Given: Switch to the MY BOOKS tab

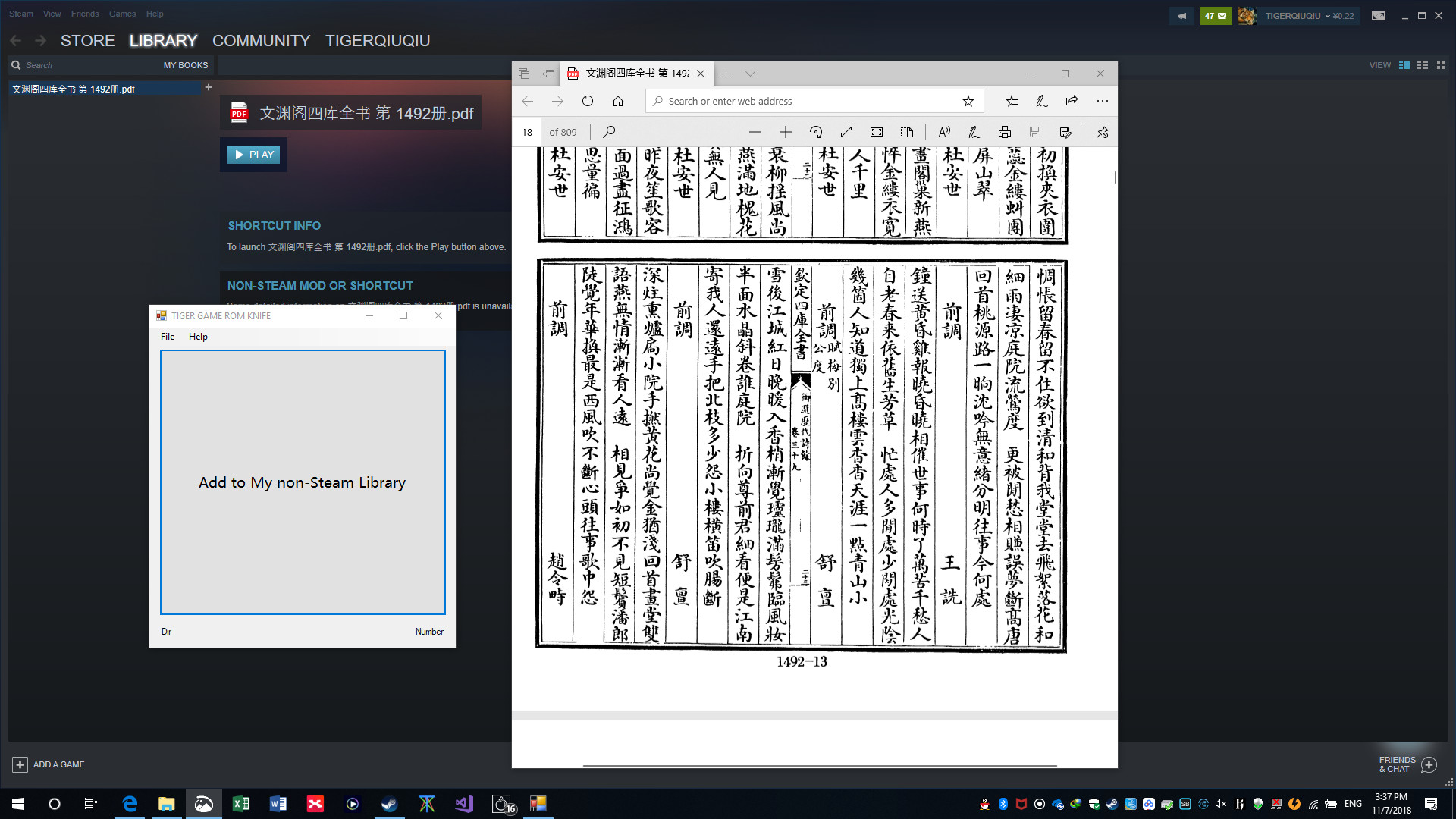Looking at the screenshot, I should coord(185,65).
